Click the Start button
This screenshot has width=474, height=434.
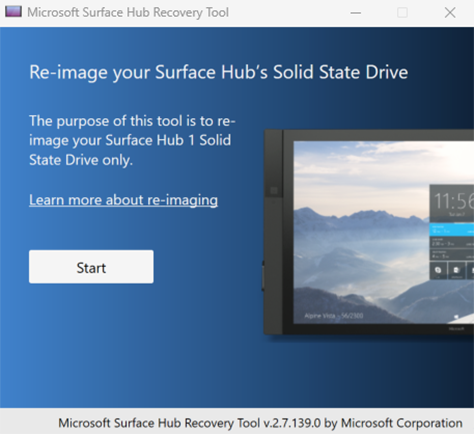point(91,267)
